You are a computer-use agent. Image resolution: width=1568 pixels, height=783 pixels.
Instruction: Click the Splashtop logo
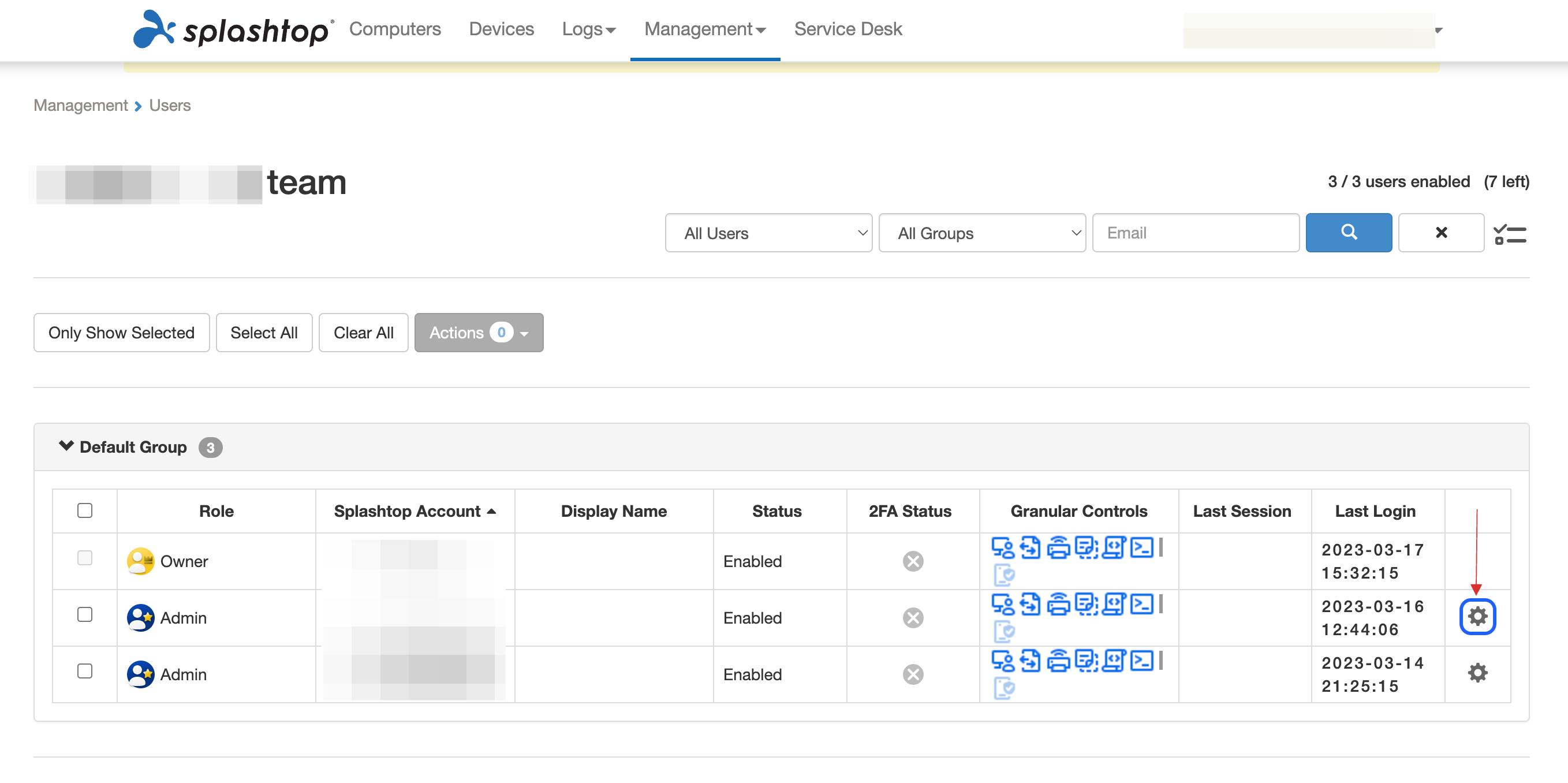(233, 29)
